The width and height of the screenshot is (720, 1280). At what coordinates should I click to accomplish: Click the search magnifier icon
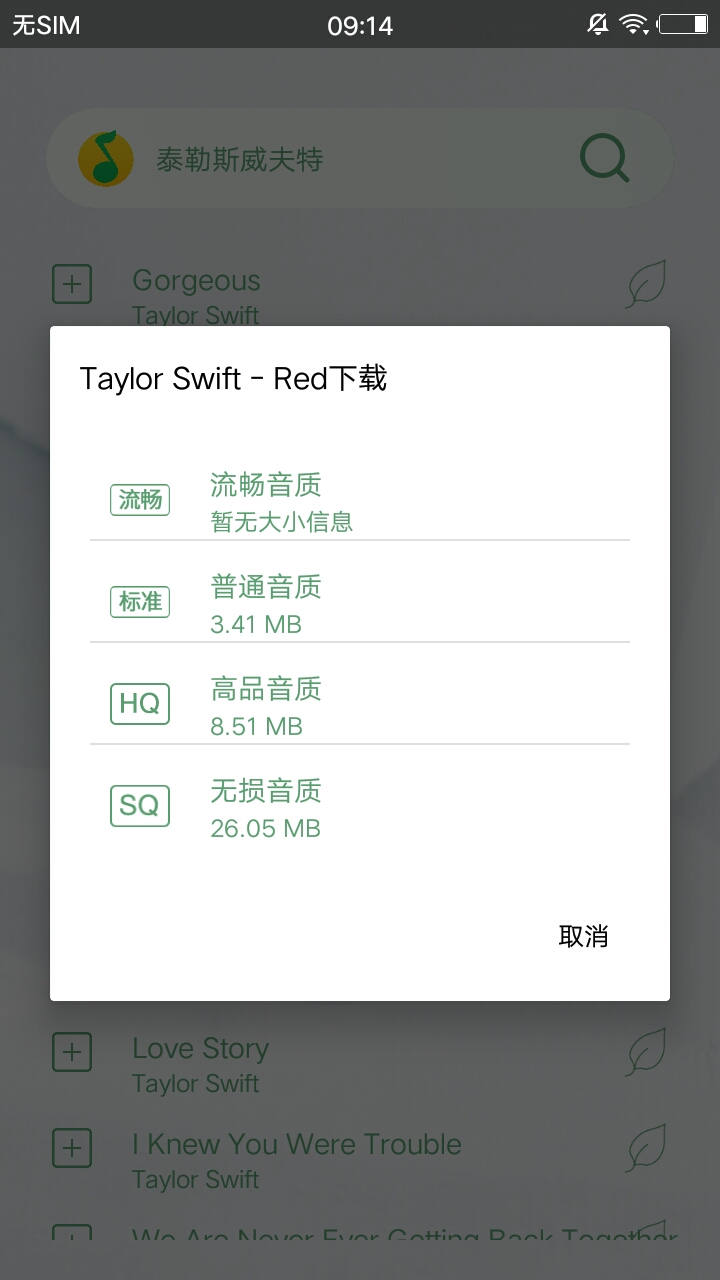[x=604, y=158]
